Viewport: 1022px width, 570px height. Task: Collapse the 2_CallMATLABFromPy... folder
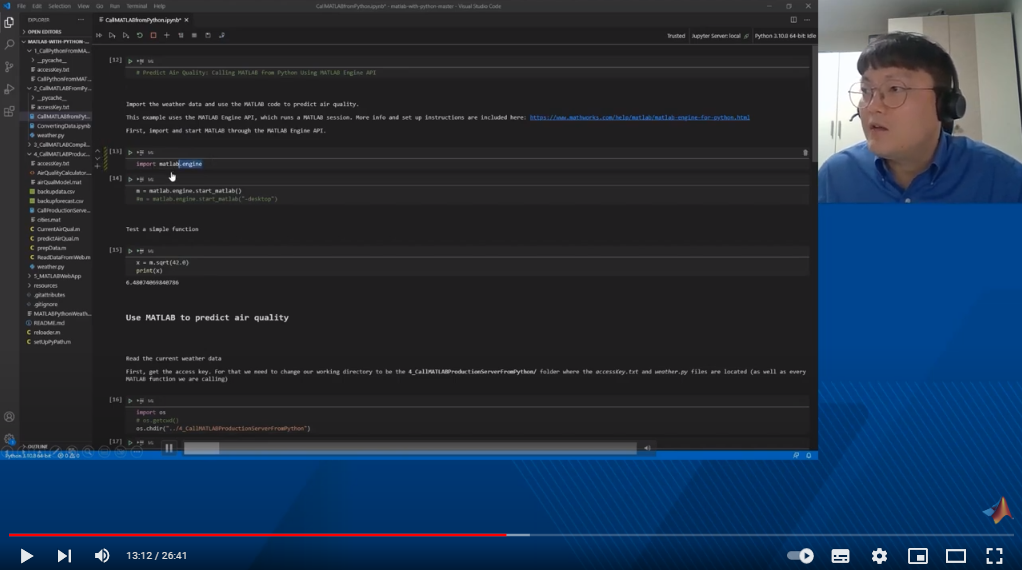pyautogui.click(x=59, y=88)
